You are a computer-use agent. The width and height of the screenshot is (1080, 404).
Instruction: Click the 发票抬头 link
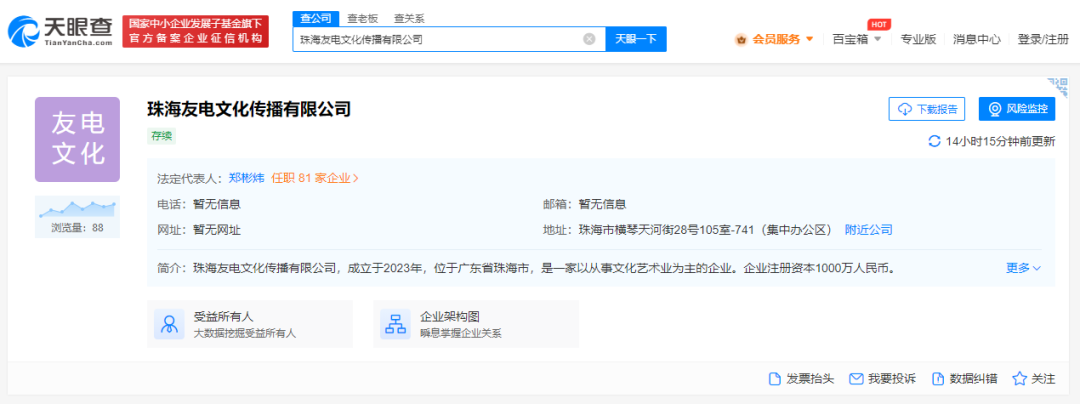[802, 379]
